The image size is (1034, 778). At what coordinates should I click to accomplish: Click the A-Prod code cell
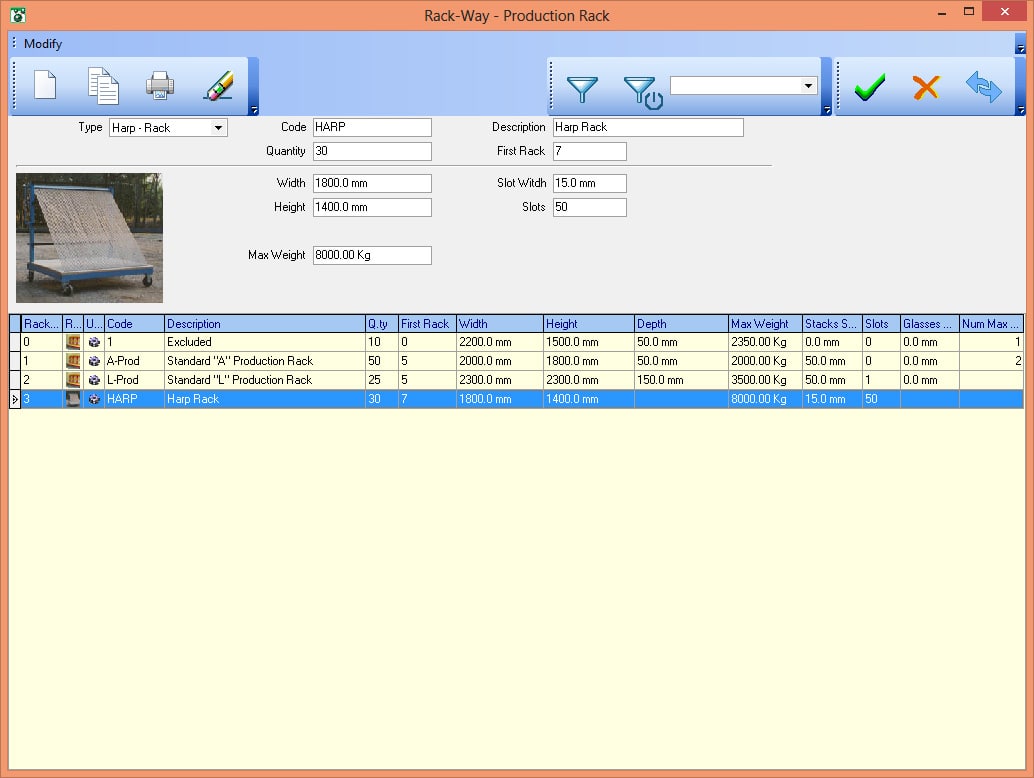[x=134, y=361]
